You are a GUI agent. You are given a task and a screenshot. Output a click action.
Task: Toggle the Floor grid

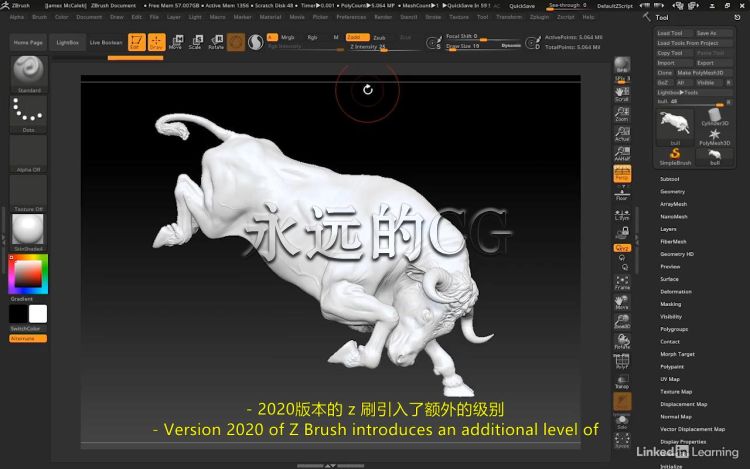622,194
